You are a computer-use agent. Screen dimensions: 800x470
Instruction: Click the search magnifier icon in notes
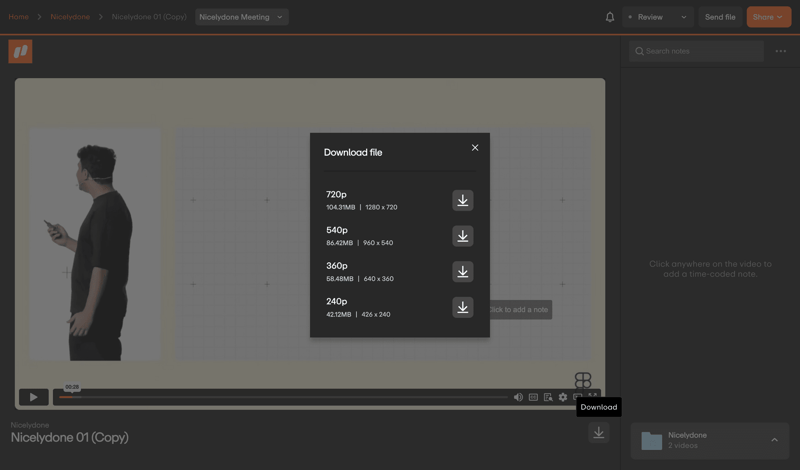(639, 51)
